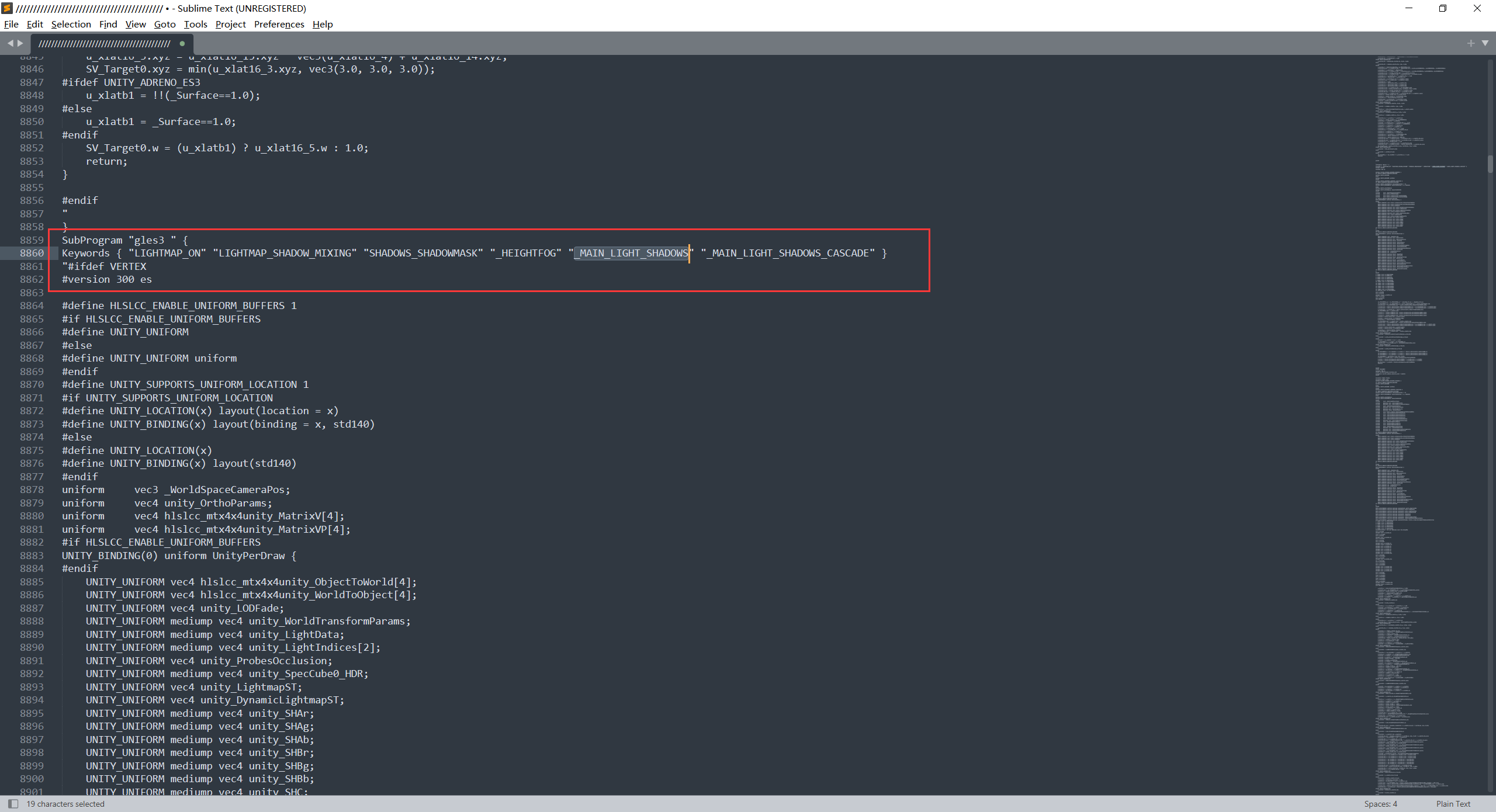Open tab list dropdown arrow
The height and width of the screenshot is (812, 1496).
(x=1485, y=43)
